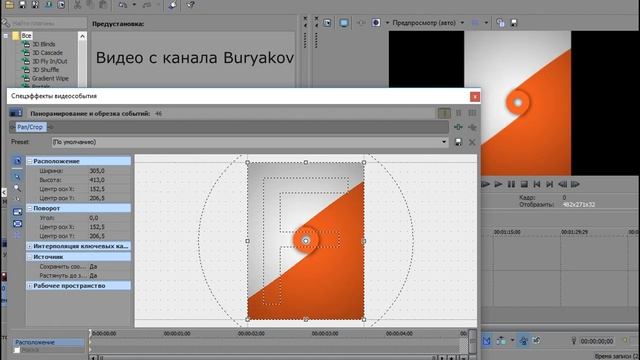
Task: Click the Сохранить соотношение value Да
Action: point(93,266)
